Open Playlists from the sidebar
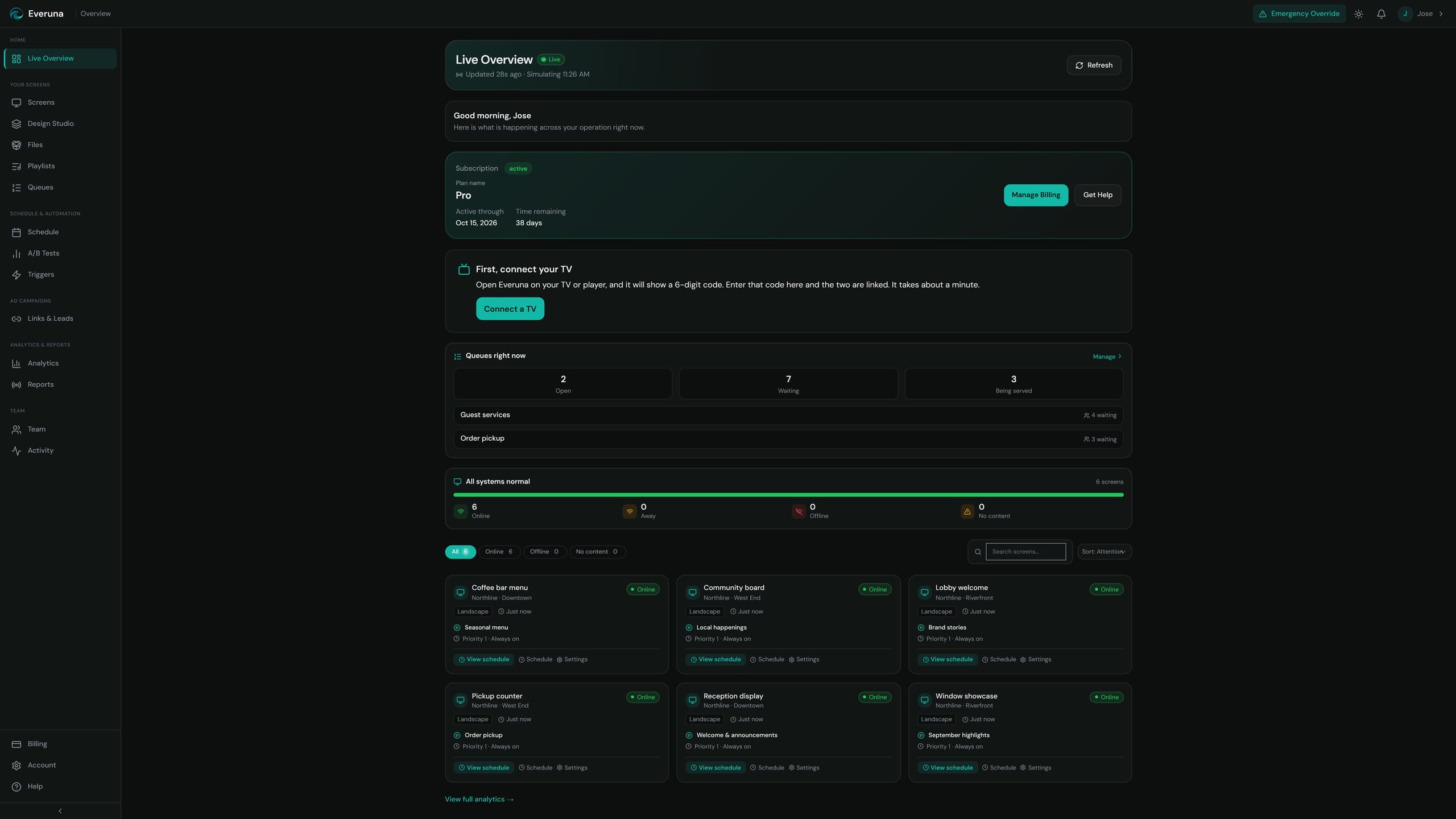Image resolution: width=1456 pixels, height=819 pixels. pyautogui.click(x=60, y=166)
